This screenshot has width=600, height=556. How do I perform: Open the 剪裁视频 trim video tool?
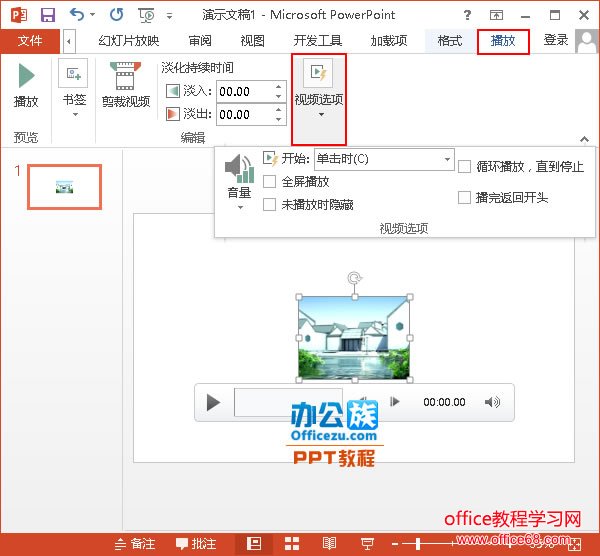[126, 85]
